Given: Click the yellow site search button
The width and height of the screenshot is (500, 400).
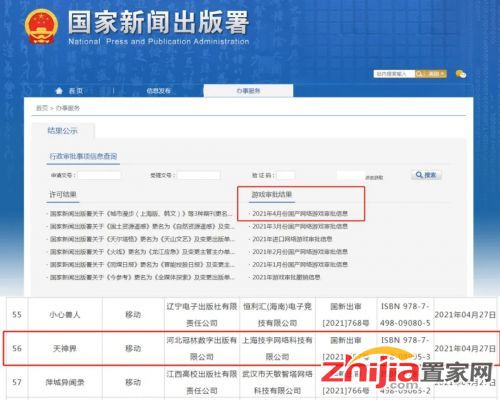Looking at the screenshot, I should point(431,74).
